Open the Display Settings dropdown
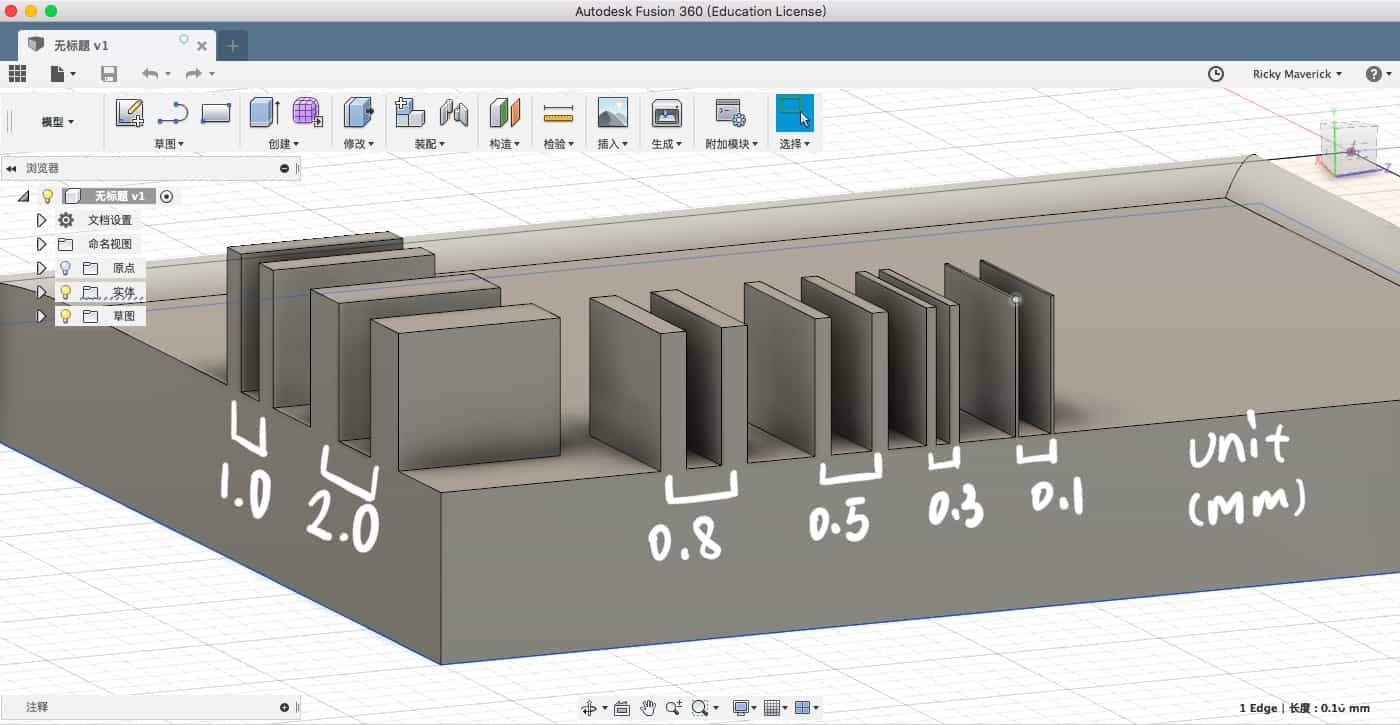This screenshot has height=725, width=1400. [745, 708]
